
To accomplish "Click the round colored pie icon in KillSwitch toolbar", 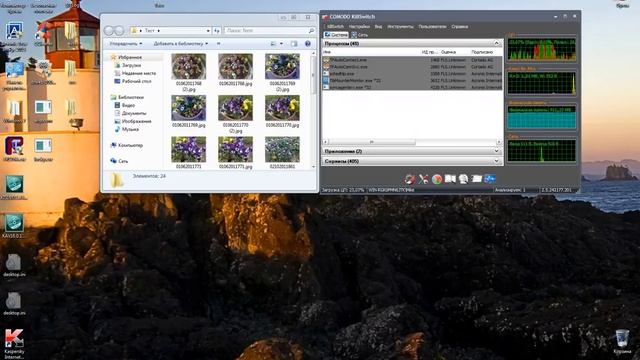I will (x=437, y=179).
